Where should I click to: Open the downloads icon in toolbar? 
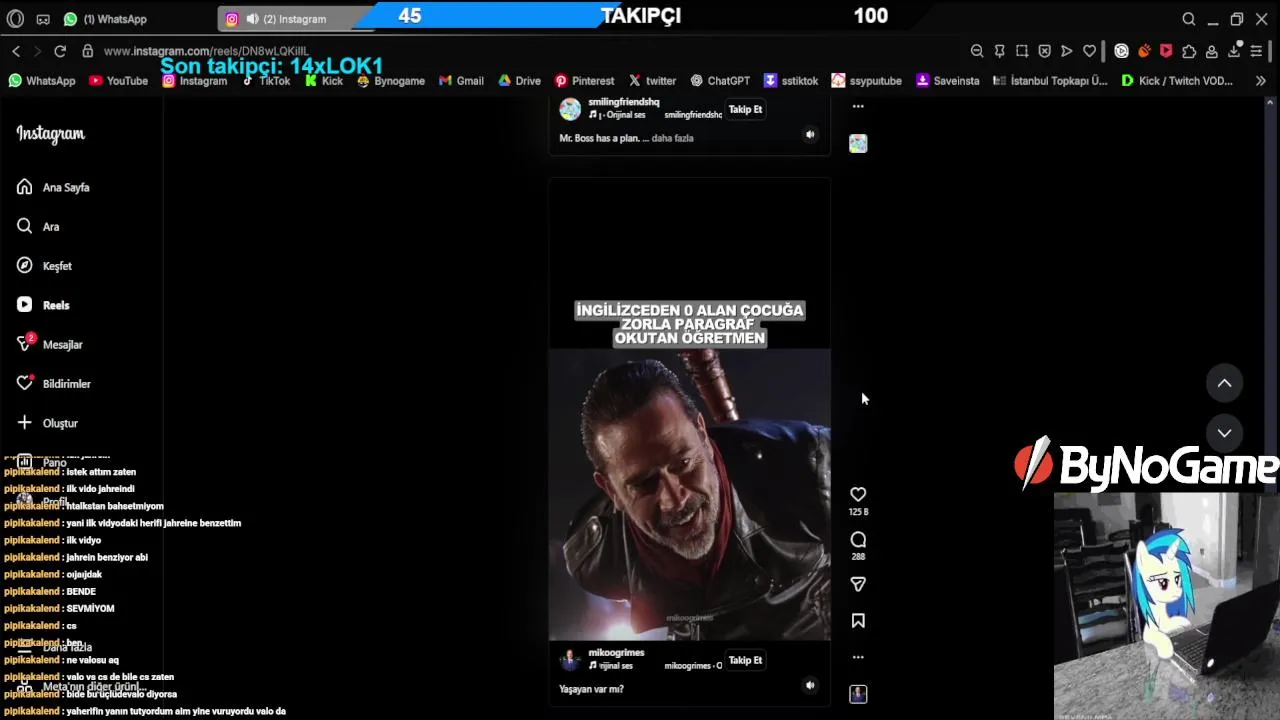click(1234, 51)
